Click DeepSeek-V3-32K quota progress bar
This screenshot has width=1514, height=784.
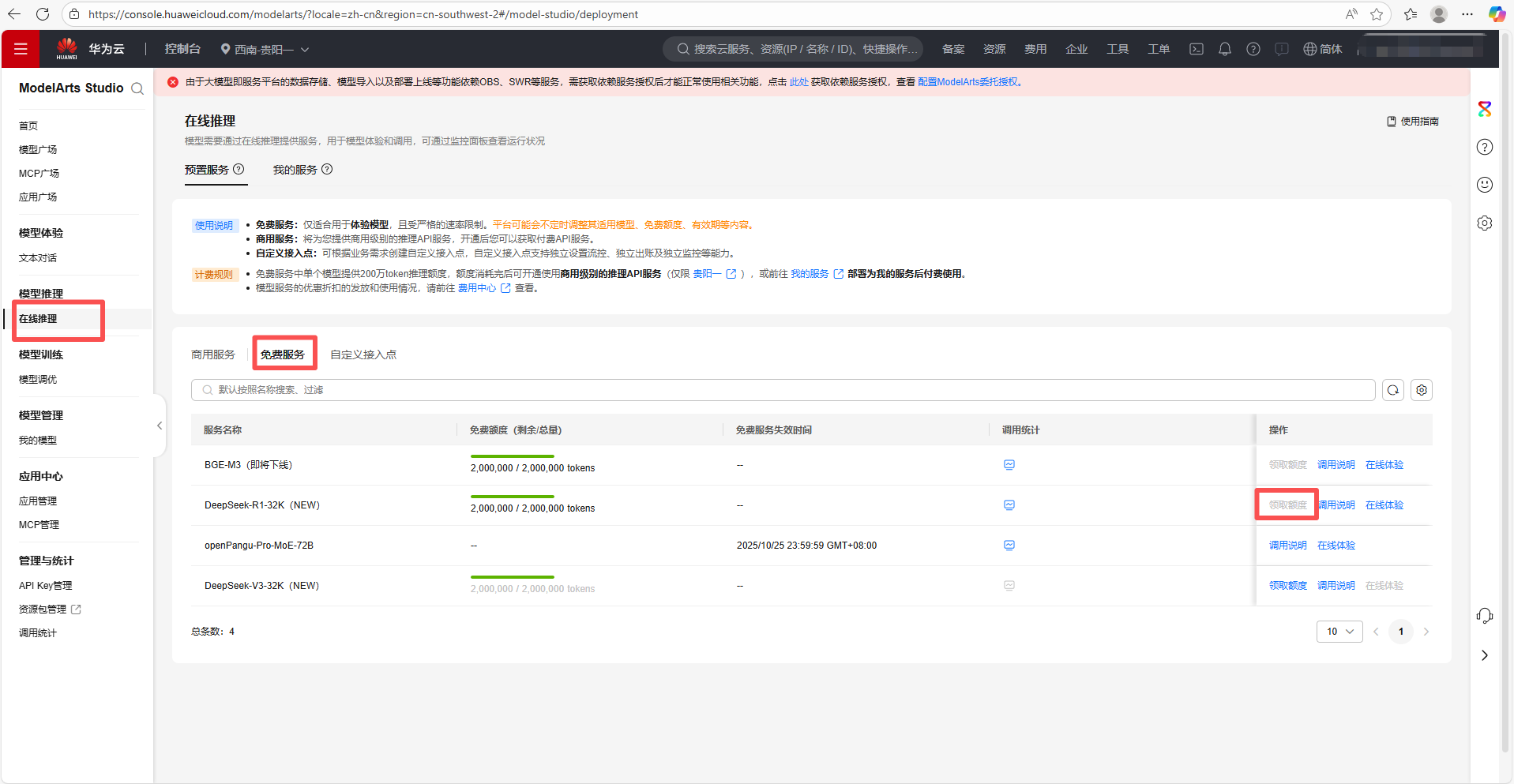click(x=513, y=577)
